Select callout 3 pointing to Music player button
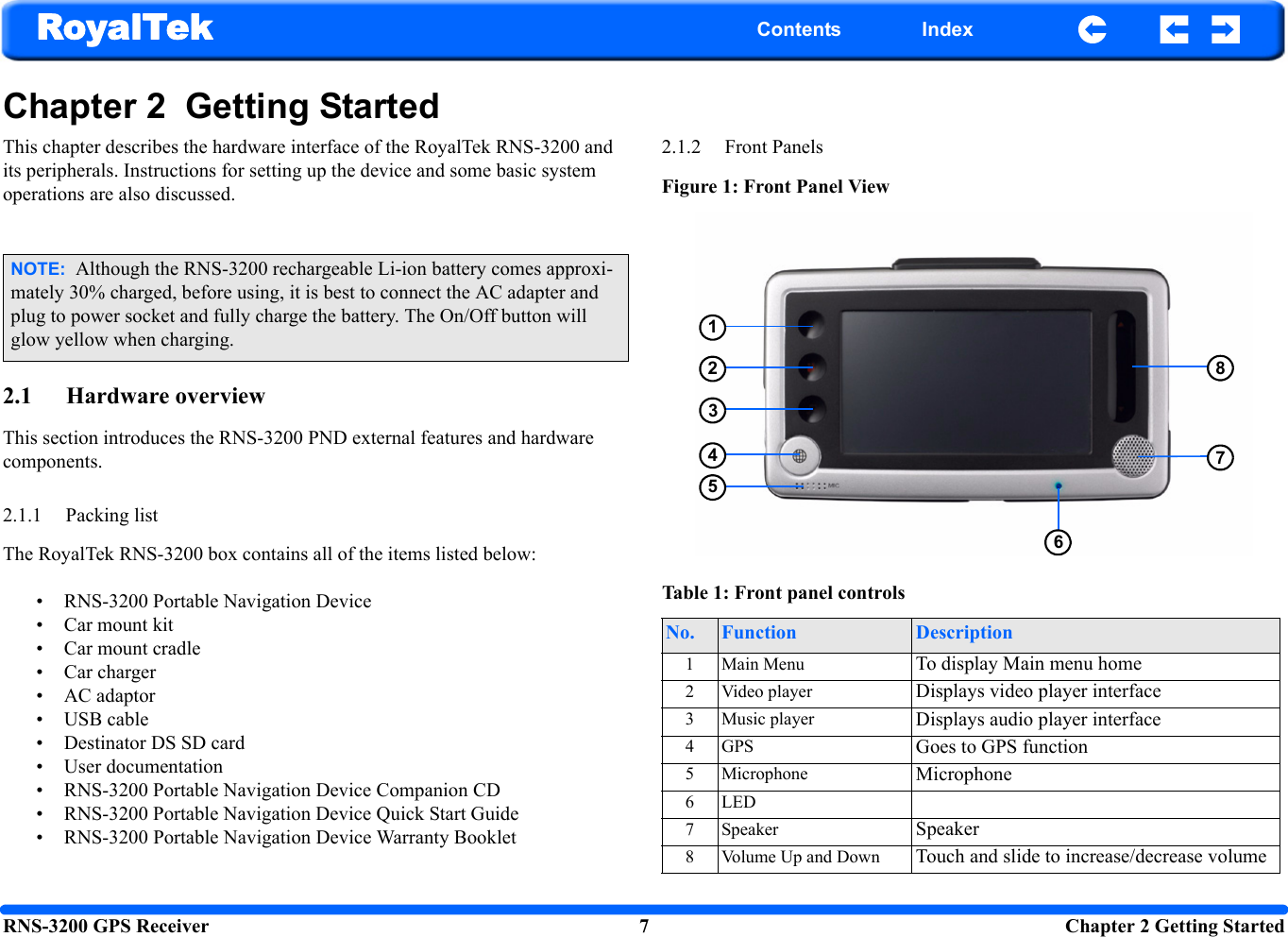Screen dimensions: 1288x937 pyautogui.click(x=712, y=410)
